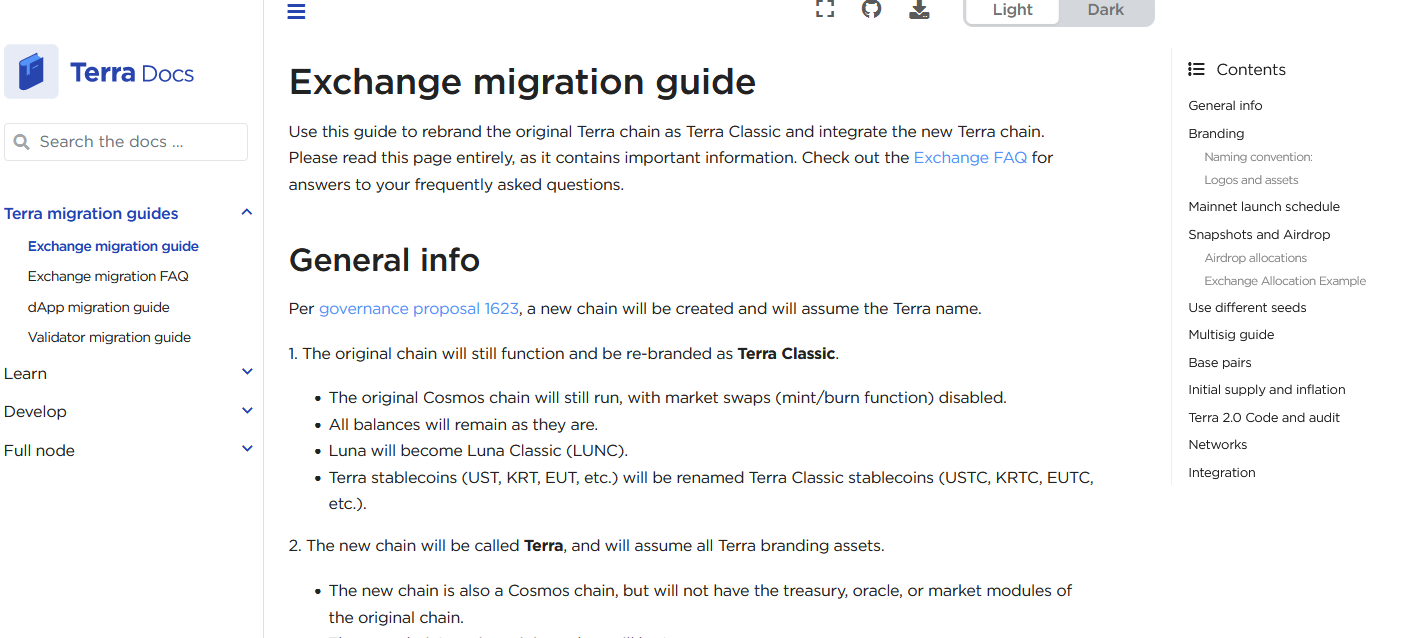Screen dimensions: 1403x638
Task: Click the Terra Docs book logo
Action: pos(31,72)
